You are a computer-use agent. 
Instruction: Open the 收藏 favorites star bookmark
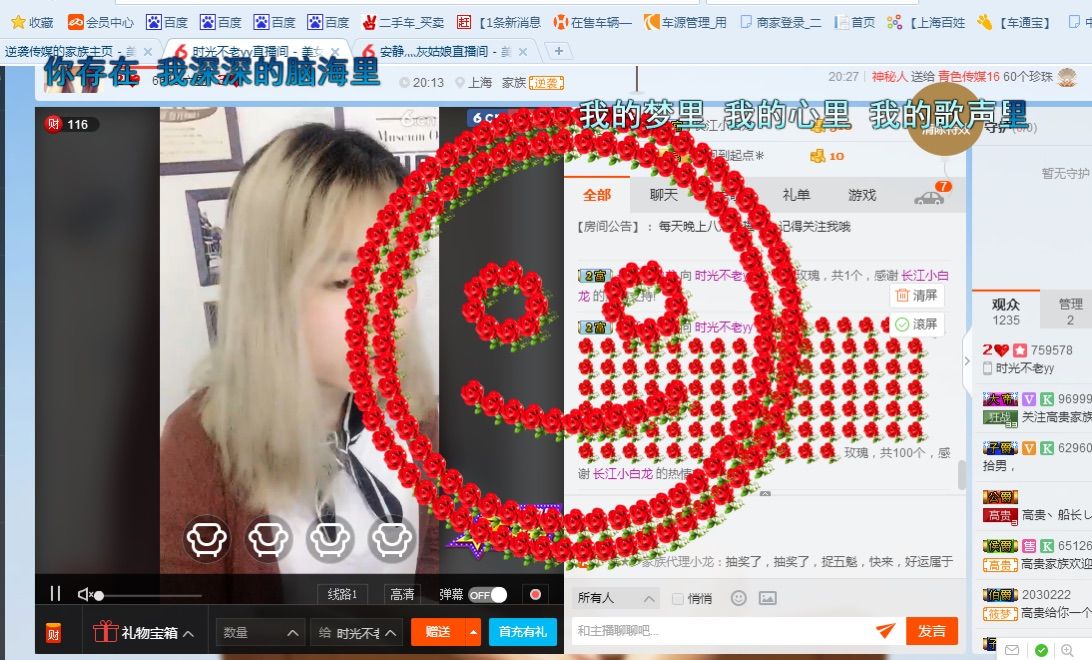[32, 22]
